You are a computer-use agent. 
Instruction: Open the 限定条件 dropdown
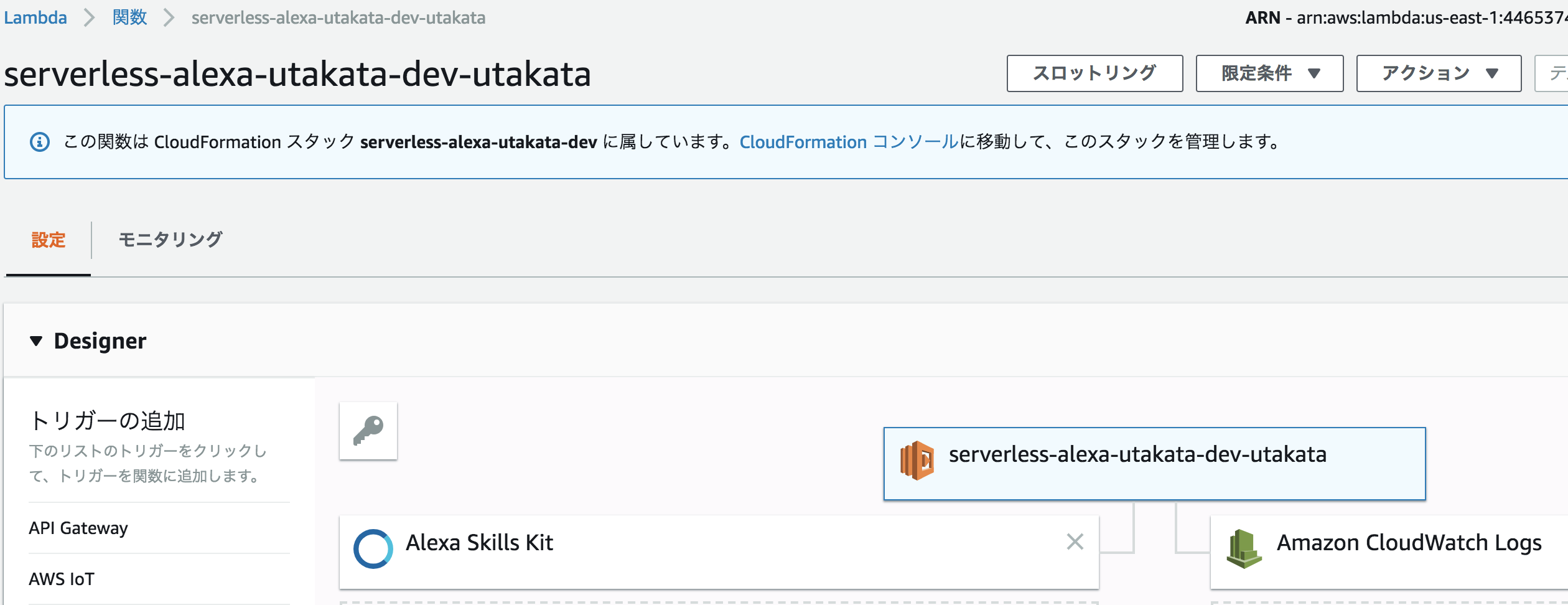[1269, 73]
